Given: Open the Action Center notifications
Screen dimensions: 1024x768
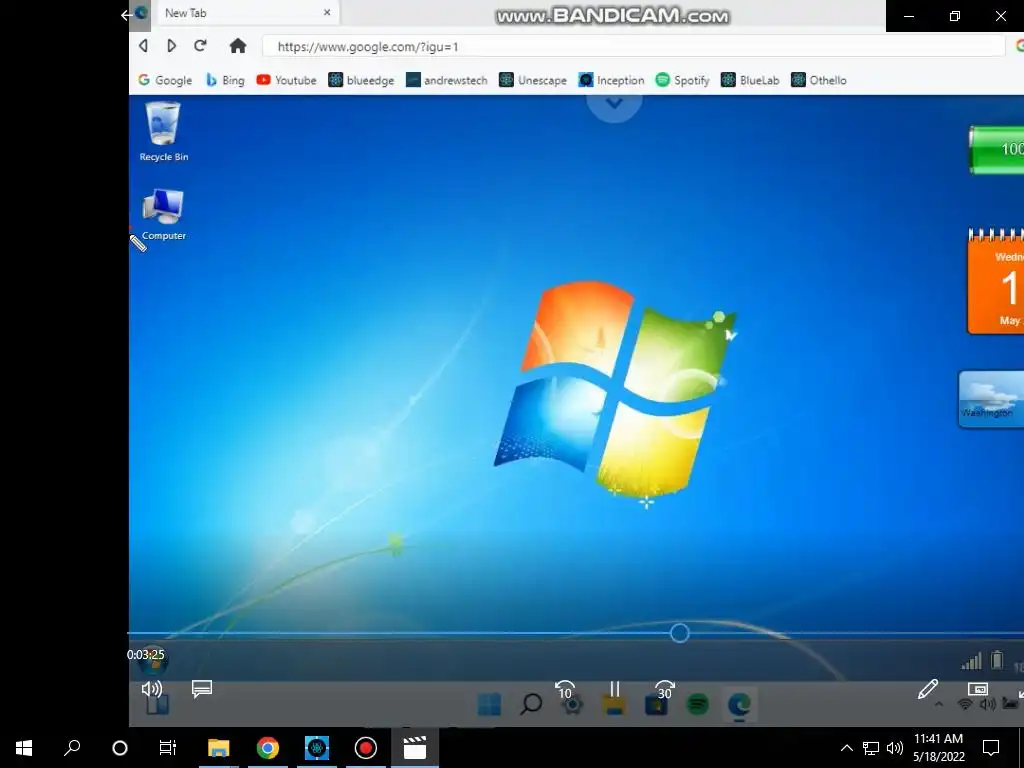Looking at the screenshot, I should click(991, 748).
